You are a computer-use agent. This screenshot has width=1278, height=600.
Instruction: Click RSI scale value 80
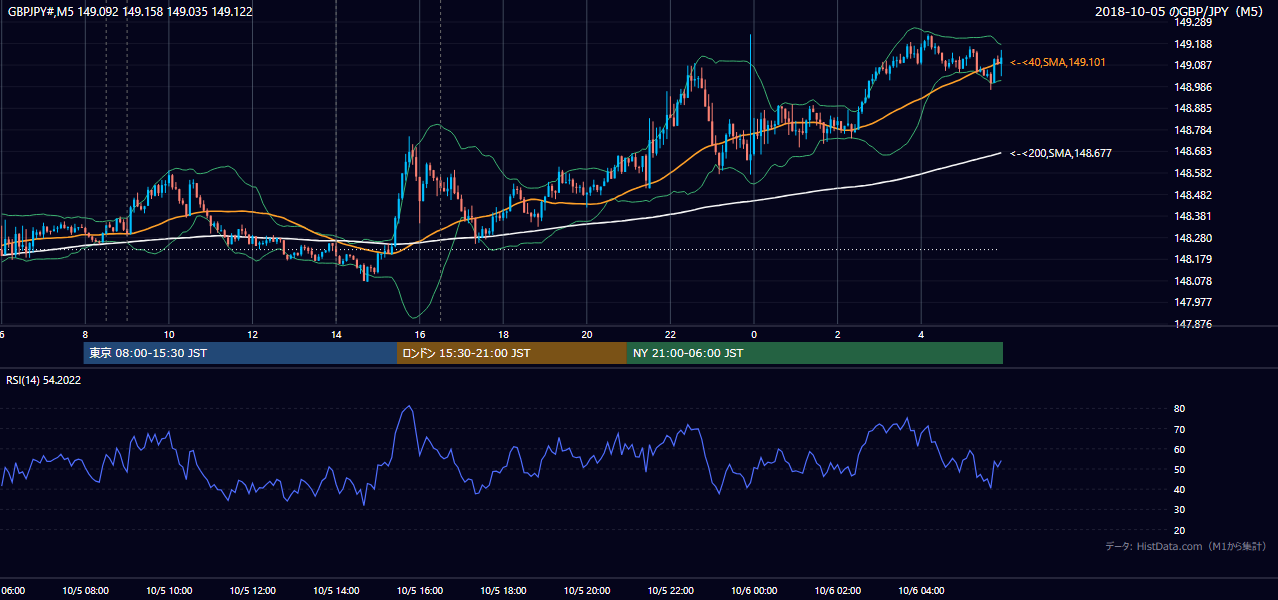click(x=1179, y=409)
